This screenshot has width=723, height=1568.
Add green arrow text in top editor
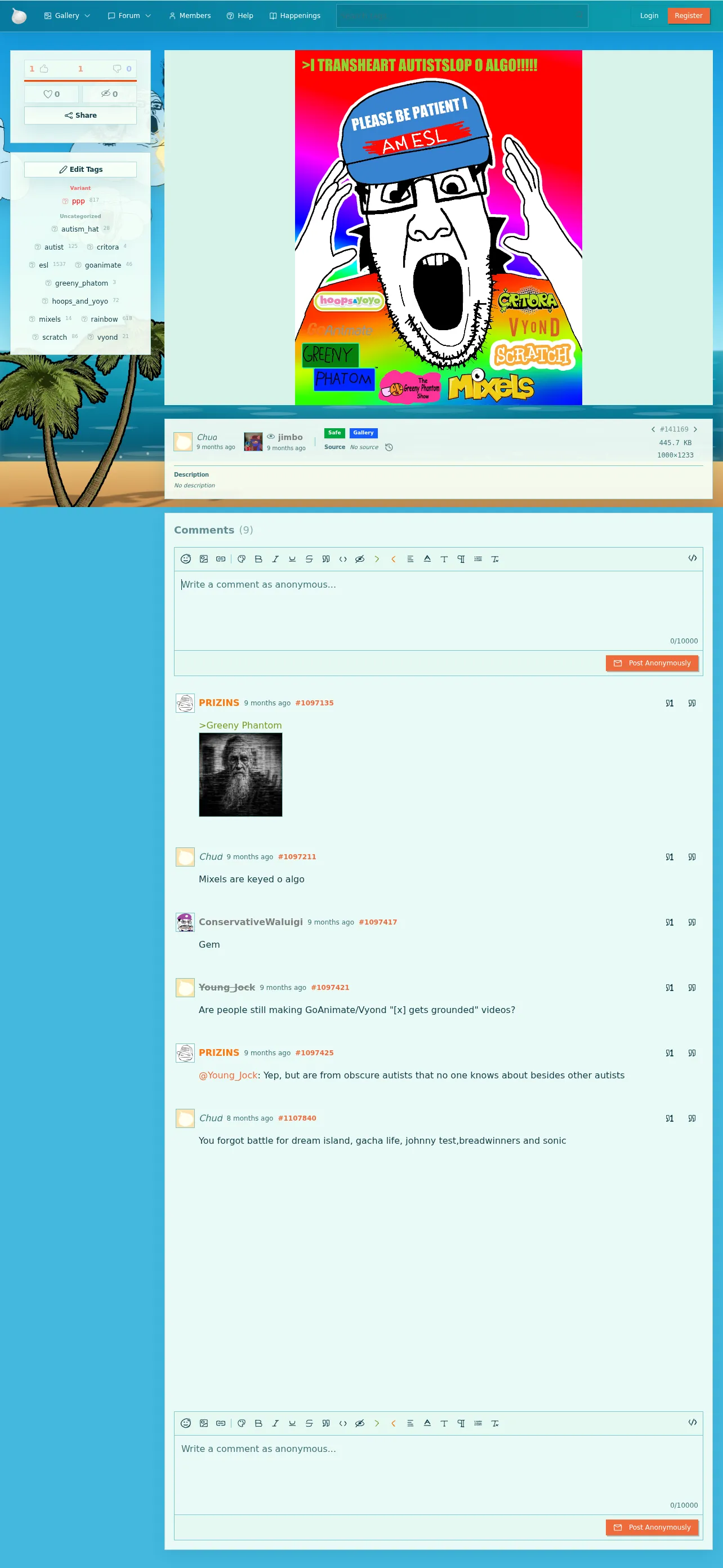coord(377,559)
